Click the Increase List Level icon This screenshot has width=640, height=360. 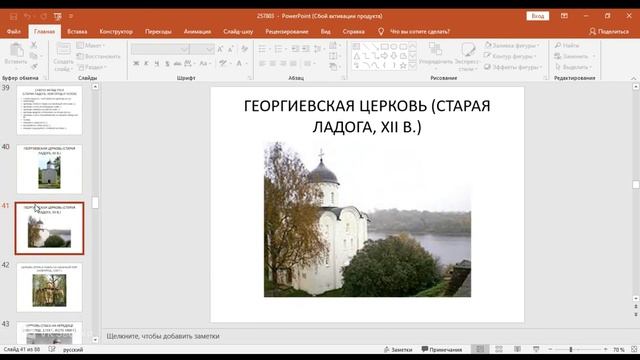pos(306,49)
